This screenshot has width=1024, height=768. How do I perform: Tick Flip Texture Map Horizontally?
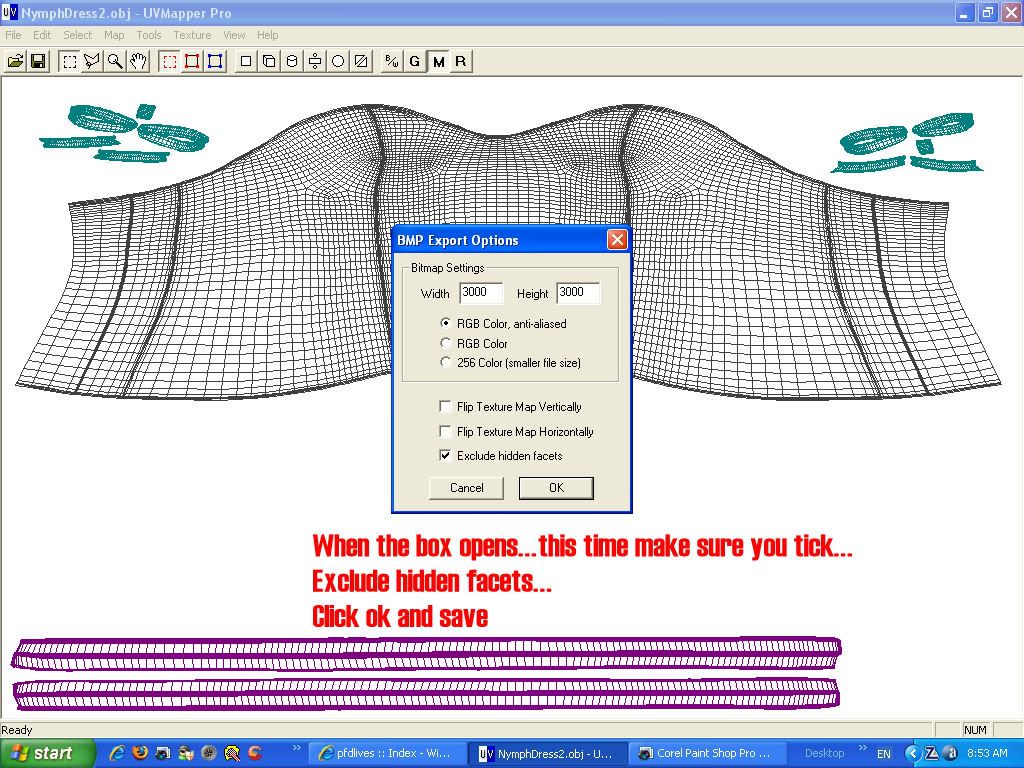(x=446, y=432)
